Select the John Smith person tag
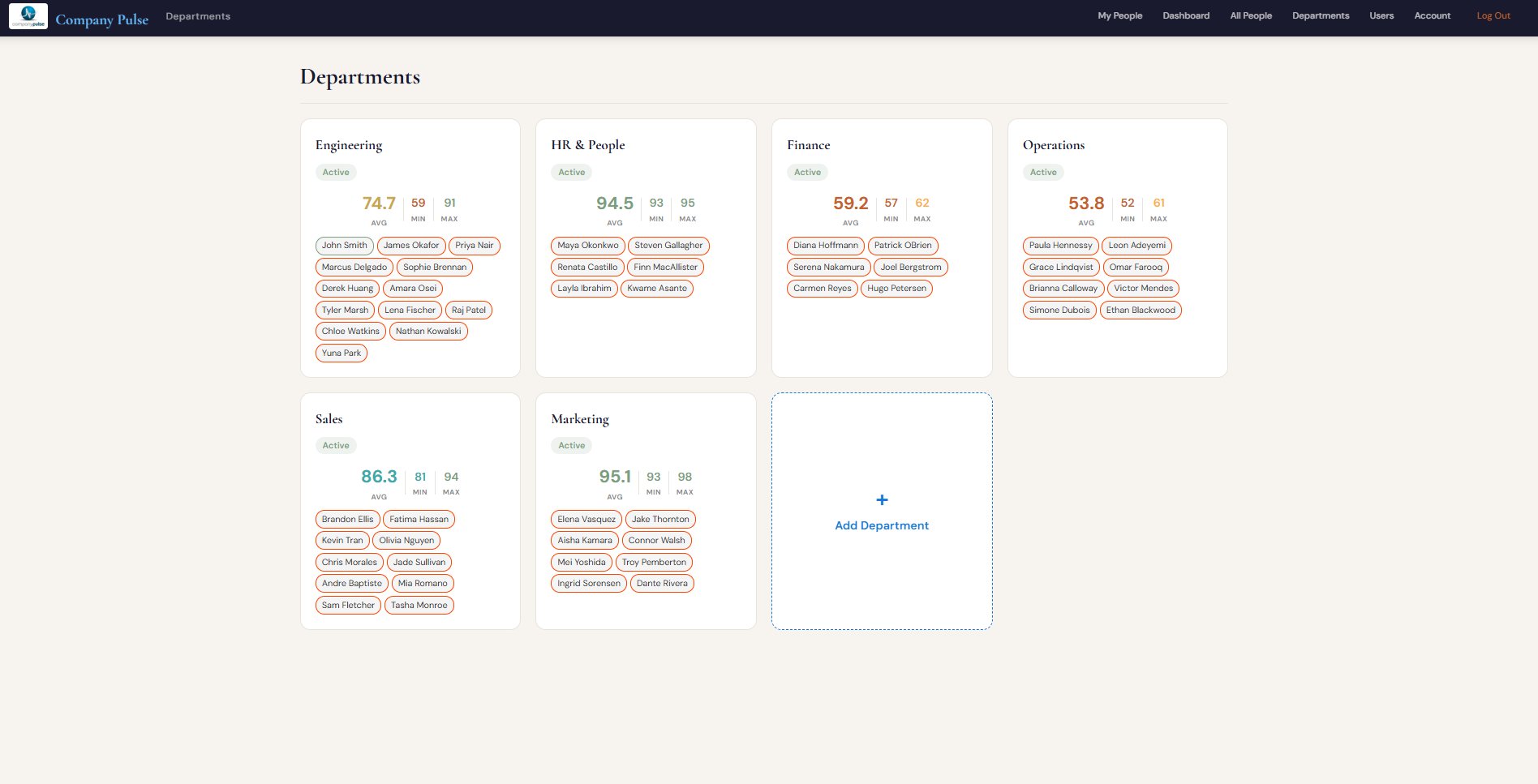1538x784 pixels. 344,246
